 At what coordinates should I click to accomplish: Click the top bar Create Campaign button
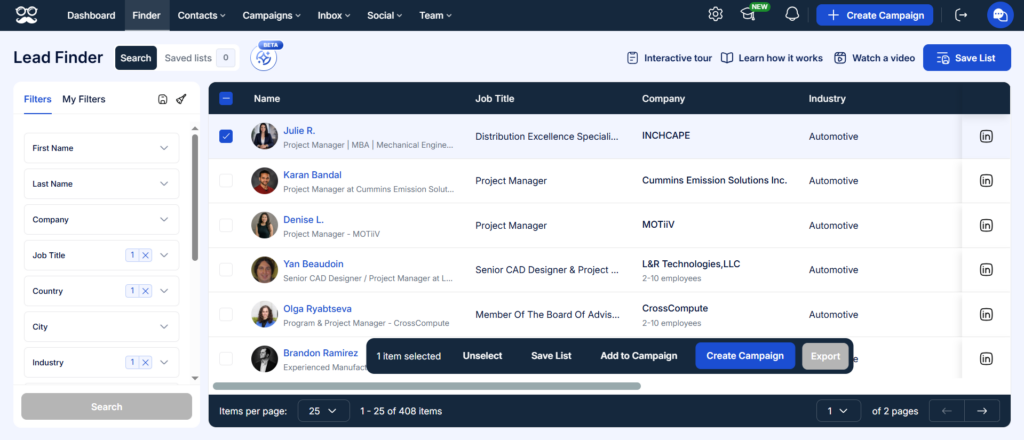click(875, 15)
